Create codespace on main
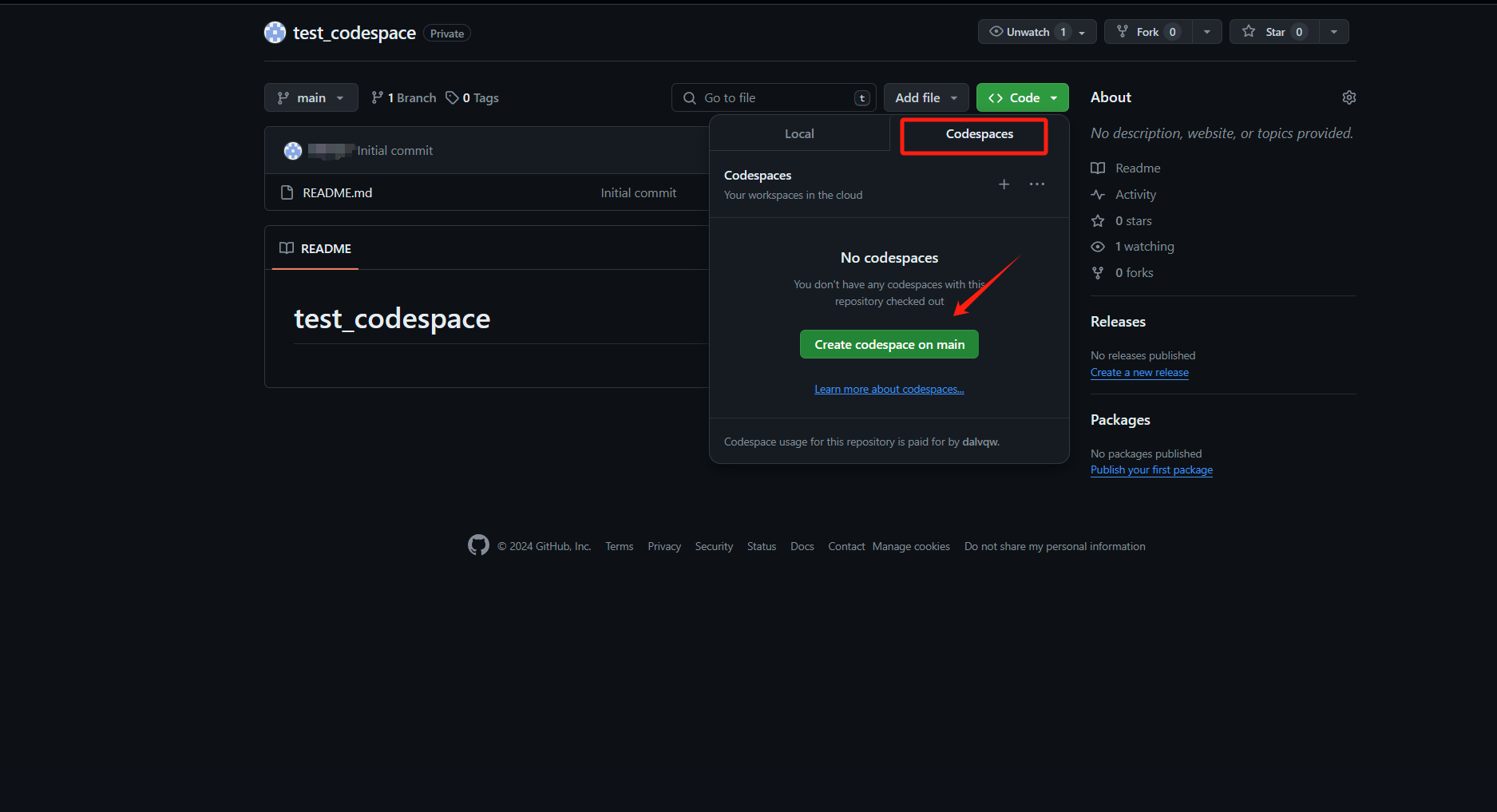Image resolution: width=1497 pixels, height=812 pixels. [x=889, y=344]
